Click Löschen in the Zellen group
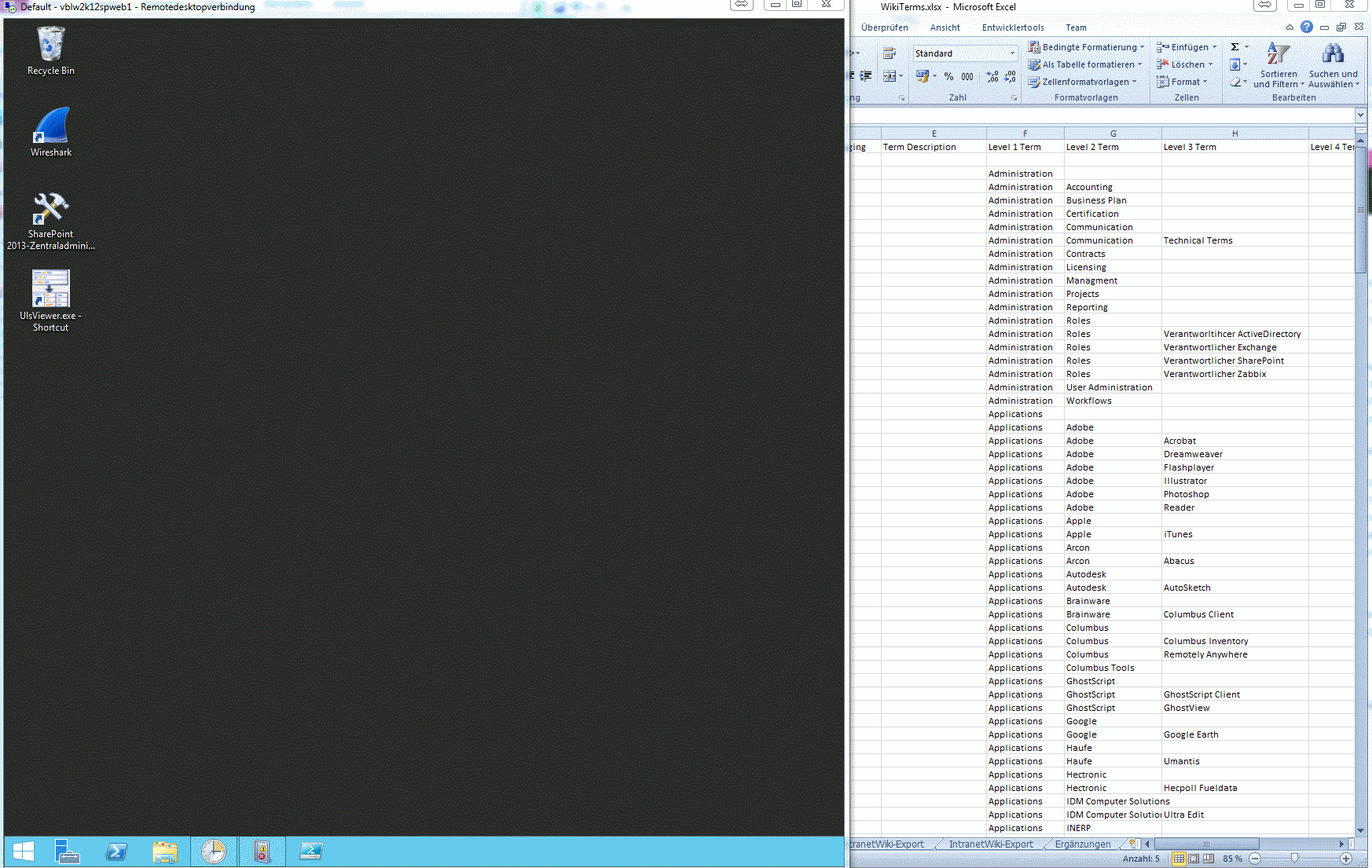Screen dimensions: 1372x868 click(1183, 64)
